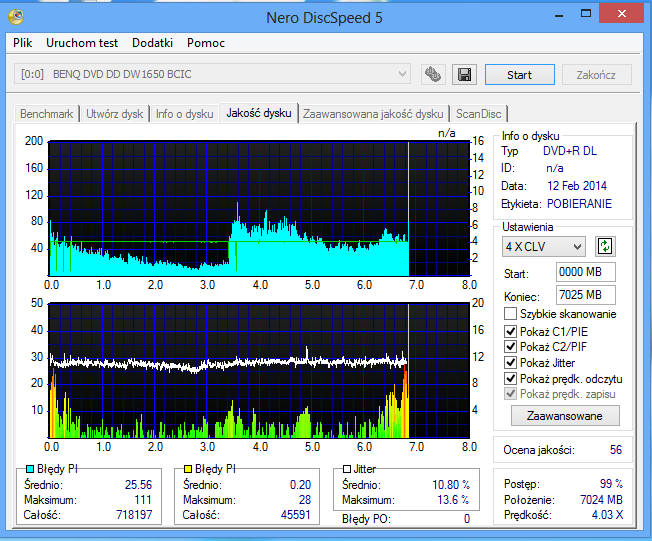This screenshot has height=541, width=652.
Task: Click the Koniec field 7025 MB
Action: [x=585, y=295]
